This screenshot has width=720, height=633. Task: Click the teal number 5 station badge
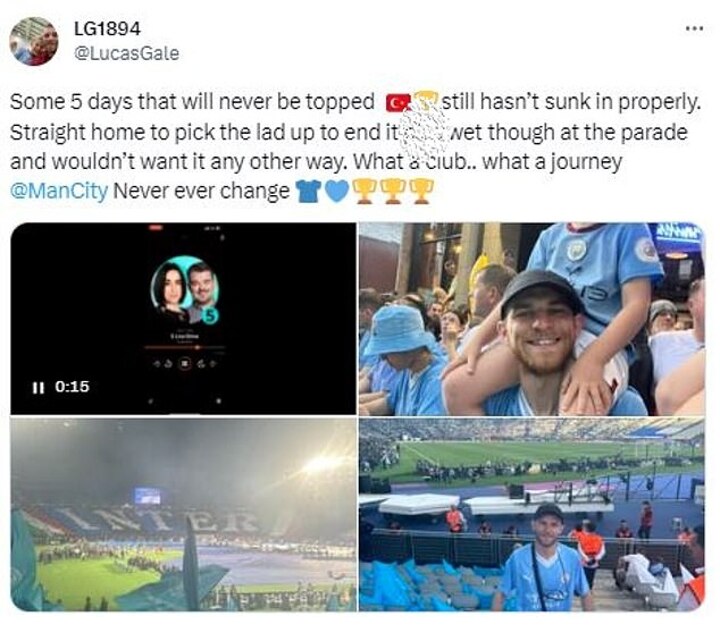[209, 315]
